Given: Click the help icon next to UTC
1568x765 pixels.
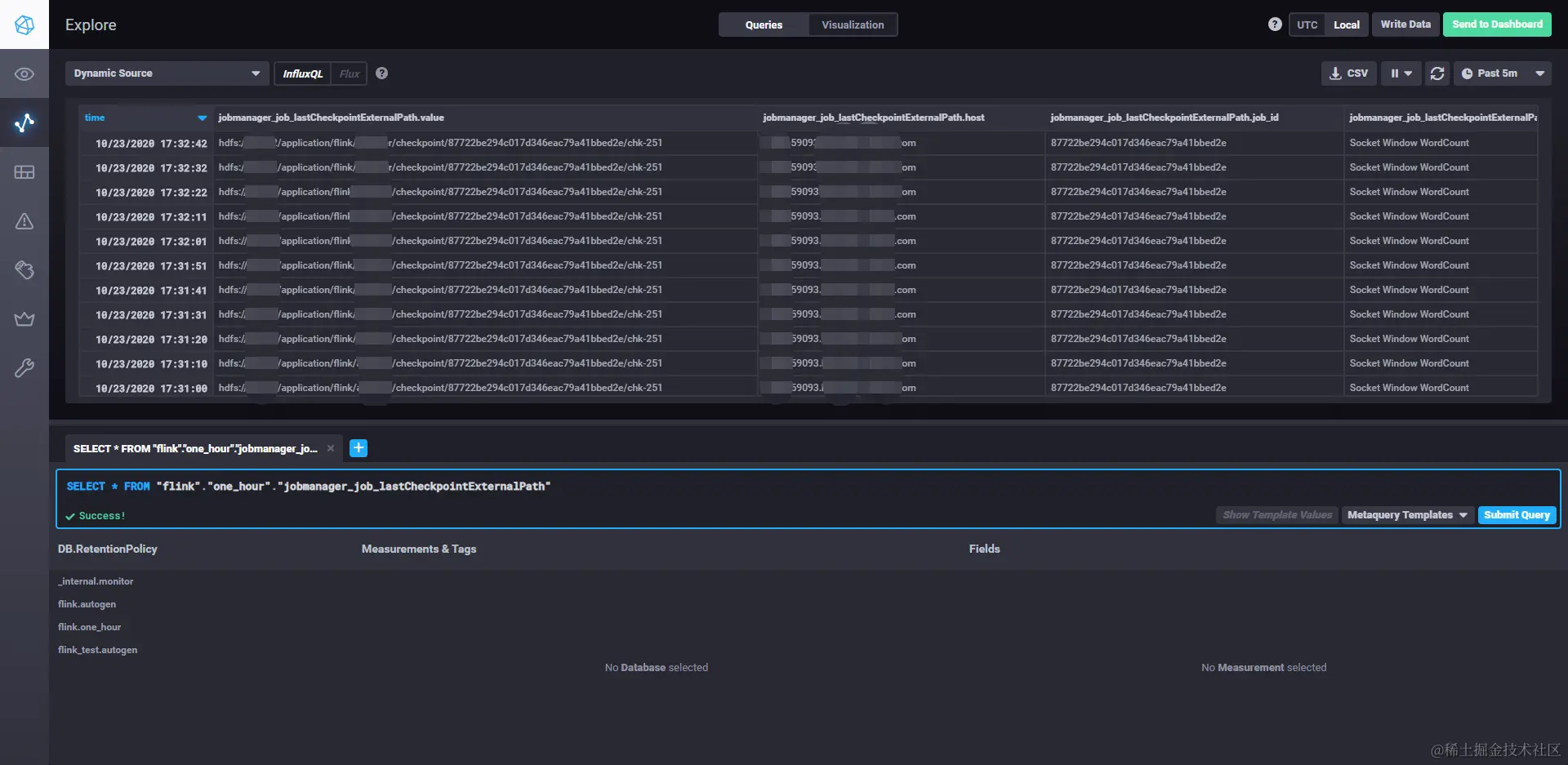Looking at the screenshot, I should (x=1275, y=24).
